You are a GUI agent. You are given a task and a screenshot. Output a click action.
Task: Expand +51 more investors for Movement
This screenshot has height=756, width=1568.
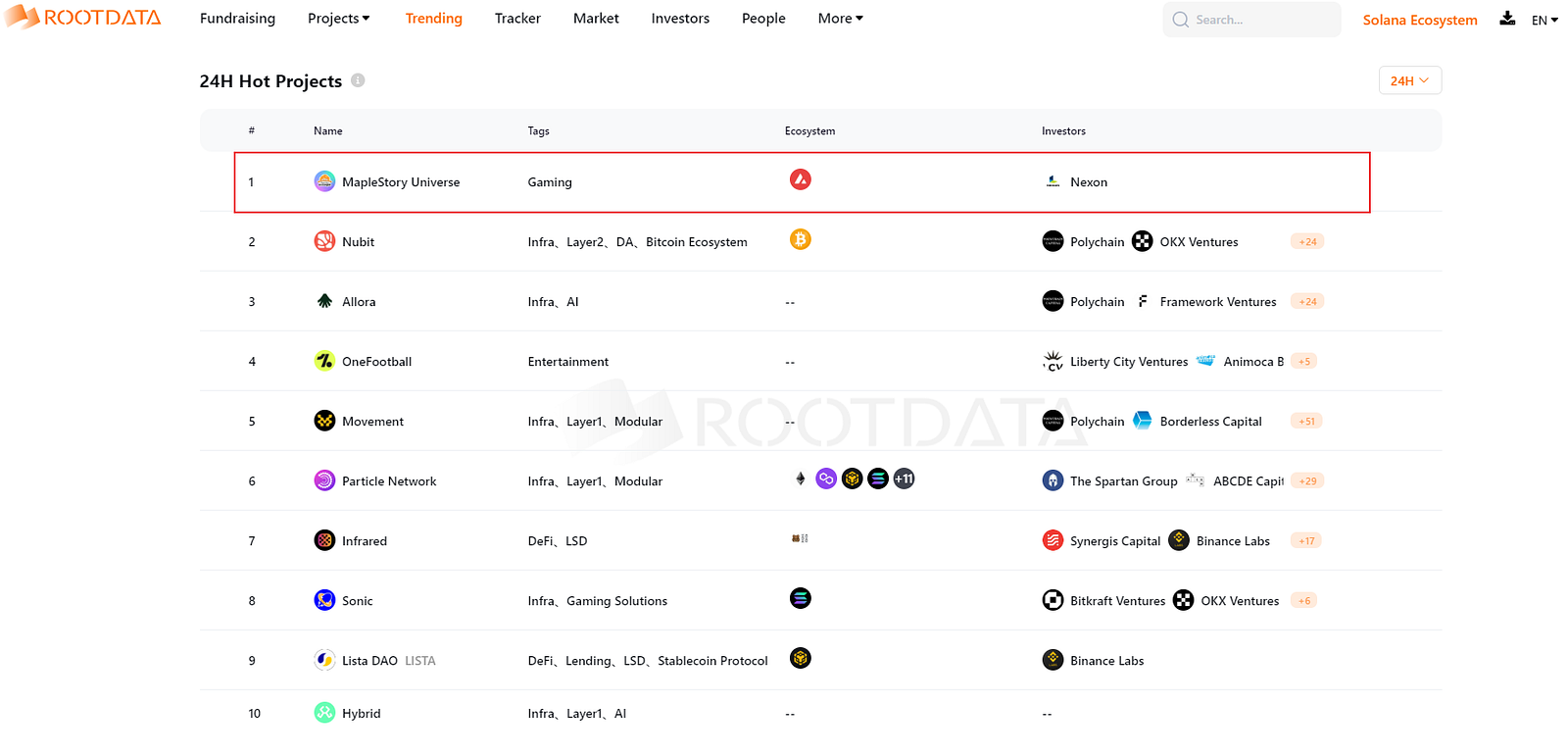tap(1307, 421)
